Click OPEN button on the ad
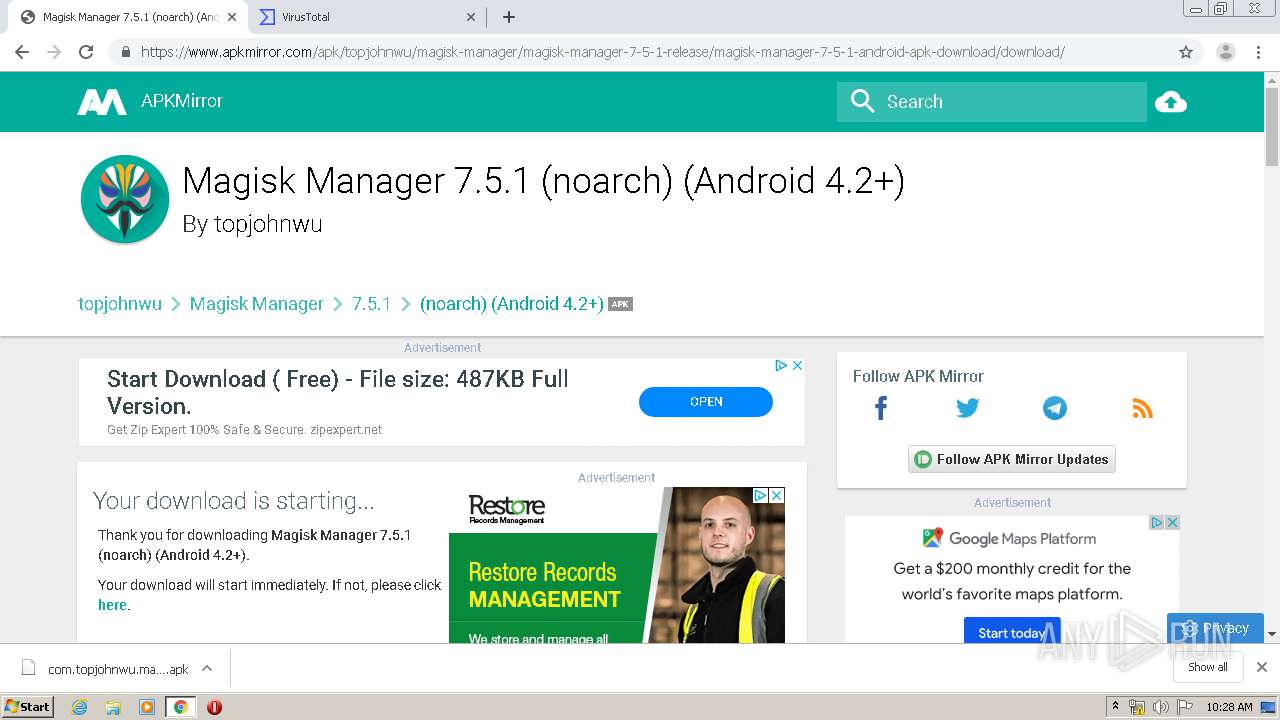1280x720 pixels. click(706, 401)
